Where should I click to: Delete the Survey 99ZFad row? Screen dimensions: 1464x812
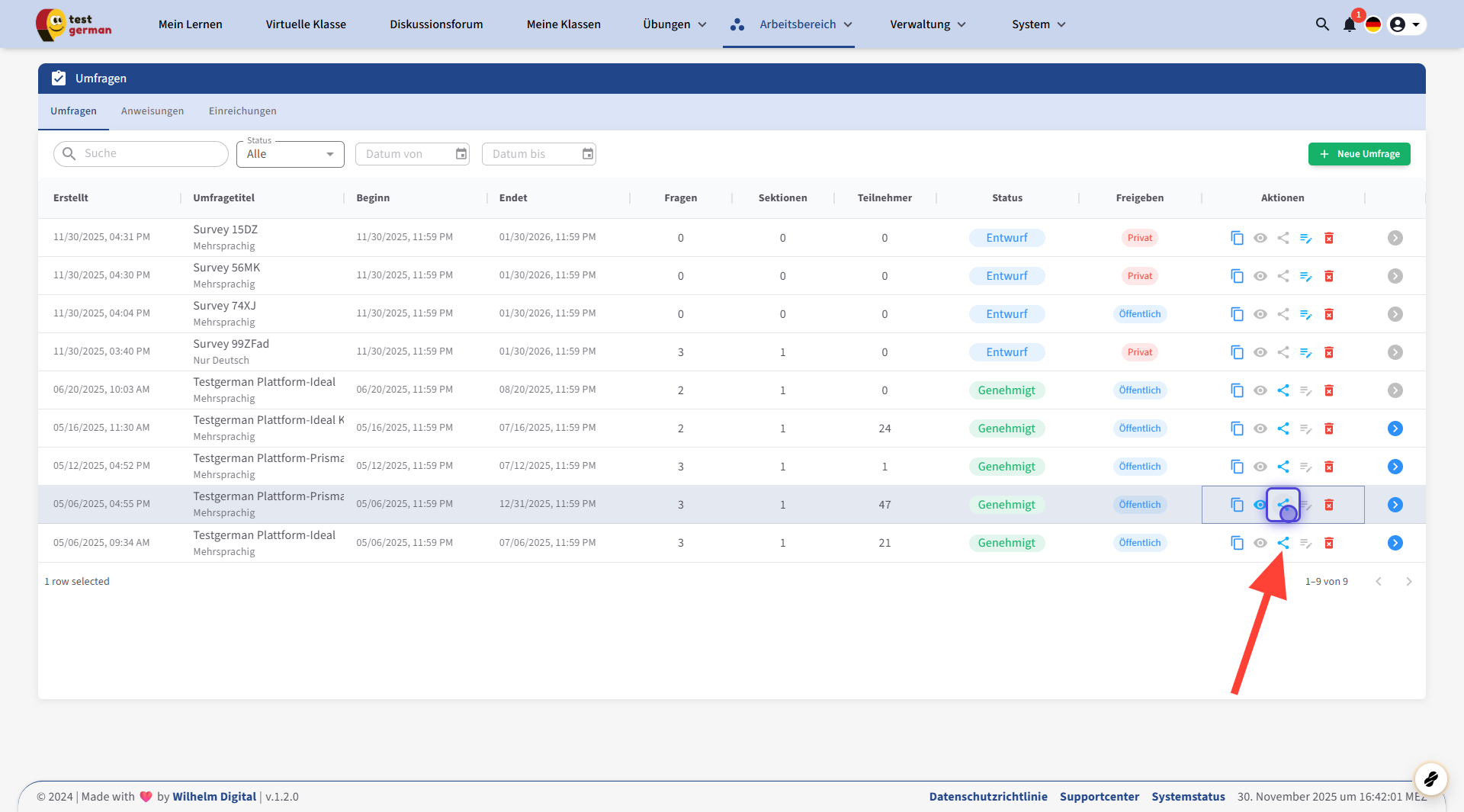click(1329, 352)
